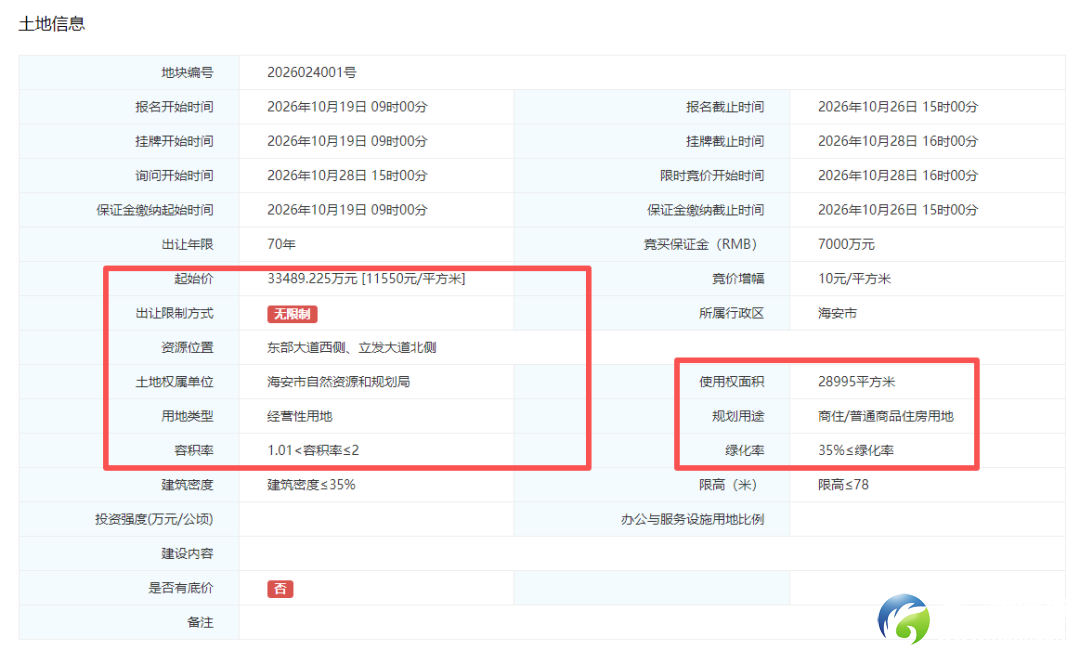Click the owner 海安市自然资源和规划局
The height and width of the screenshot is (650, 1080).
click(339, 382)
